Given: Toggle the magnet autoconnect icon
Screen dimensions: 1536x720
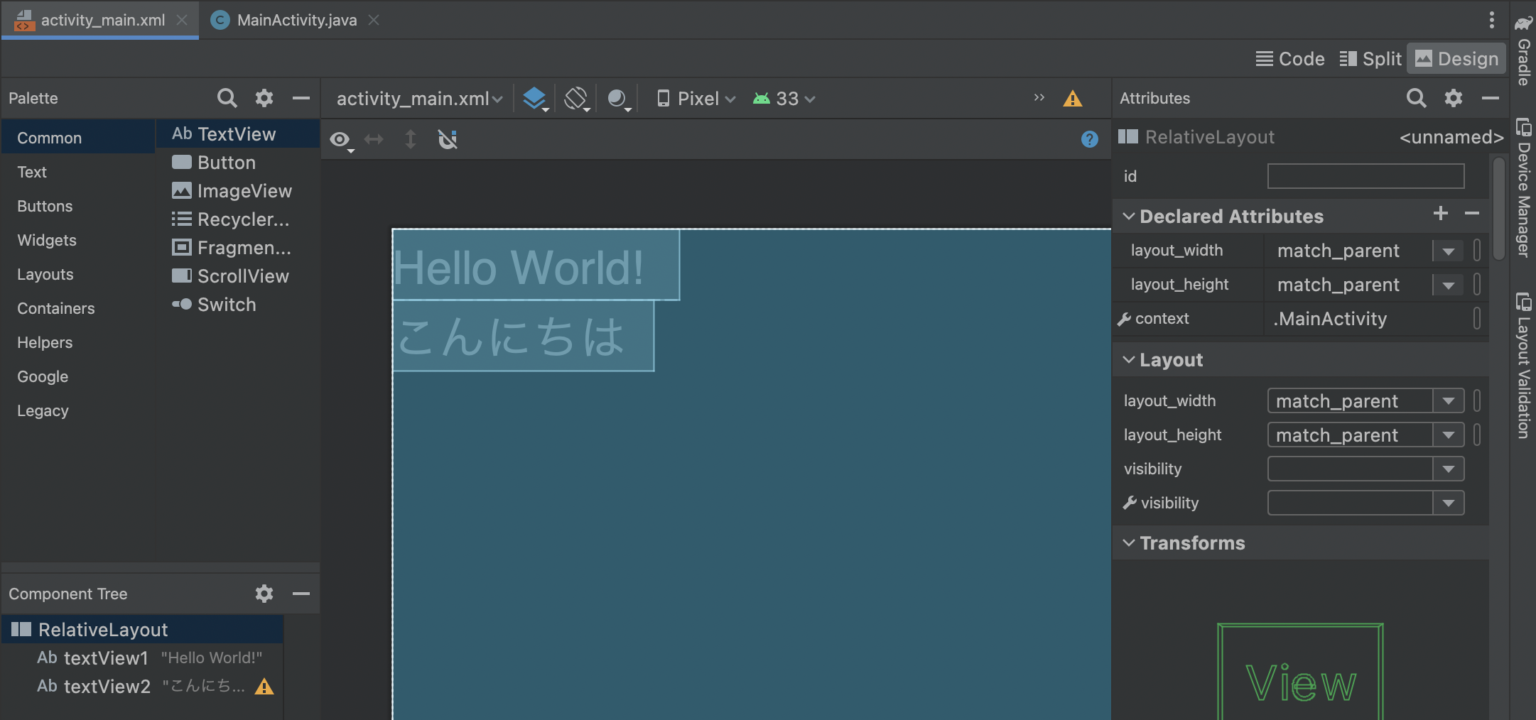Looking at the screenshot, I should coord(448,139).
